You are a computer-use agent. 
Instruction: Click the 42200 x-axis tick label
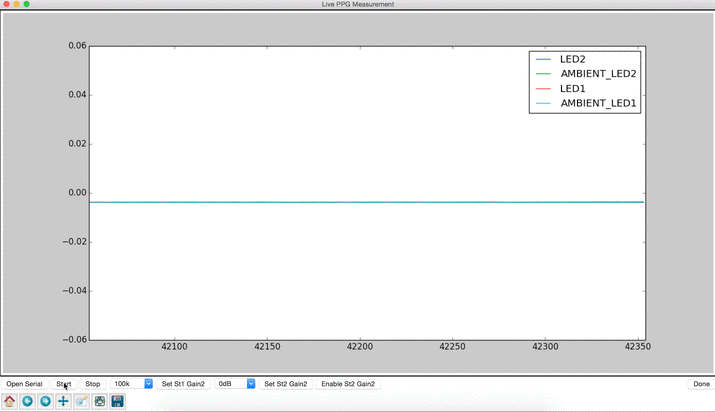[x=360, y=347]
